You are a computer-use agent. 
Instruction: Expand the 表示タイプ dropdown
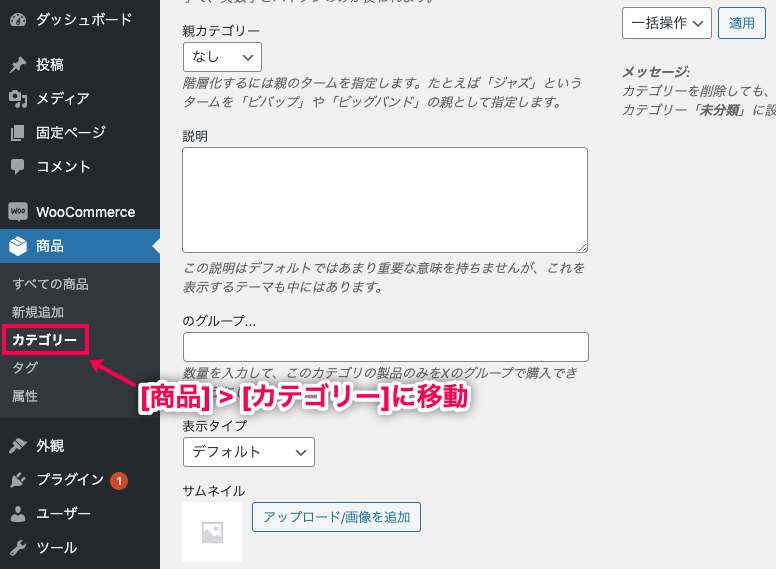pos(249,452)
